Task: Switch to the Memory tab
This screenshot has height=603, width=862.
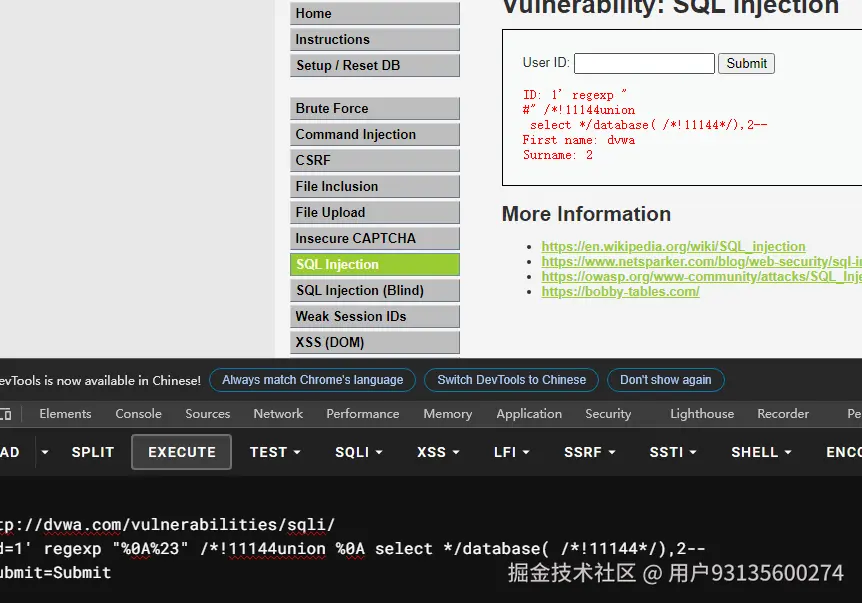Action: 447,414
